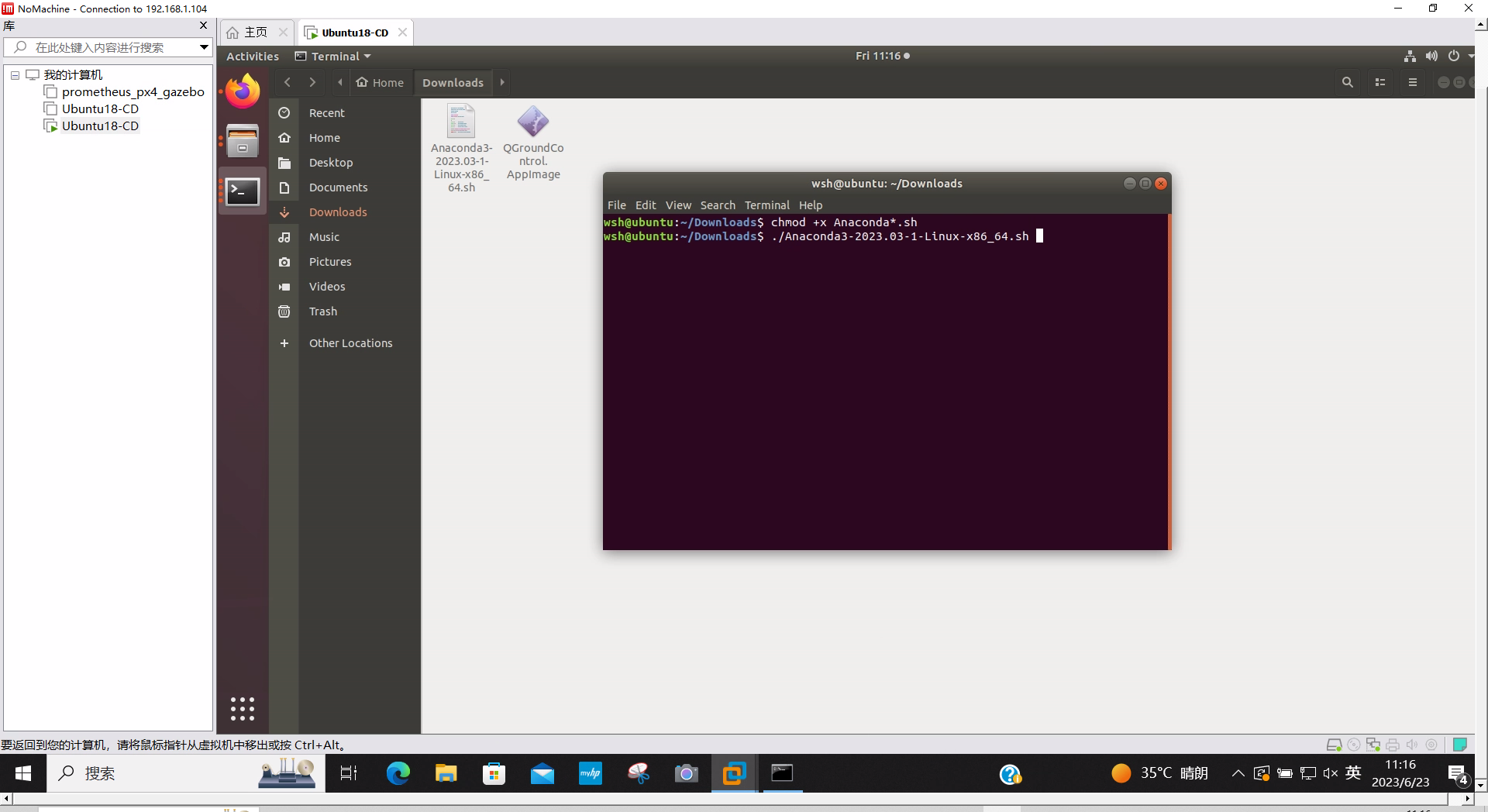
Task: Open the library search dropdown arrow
Action: coord(204,47)
